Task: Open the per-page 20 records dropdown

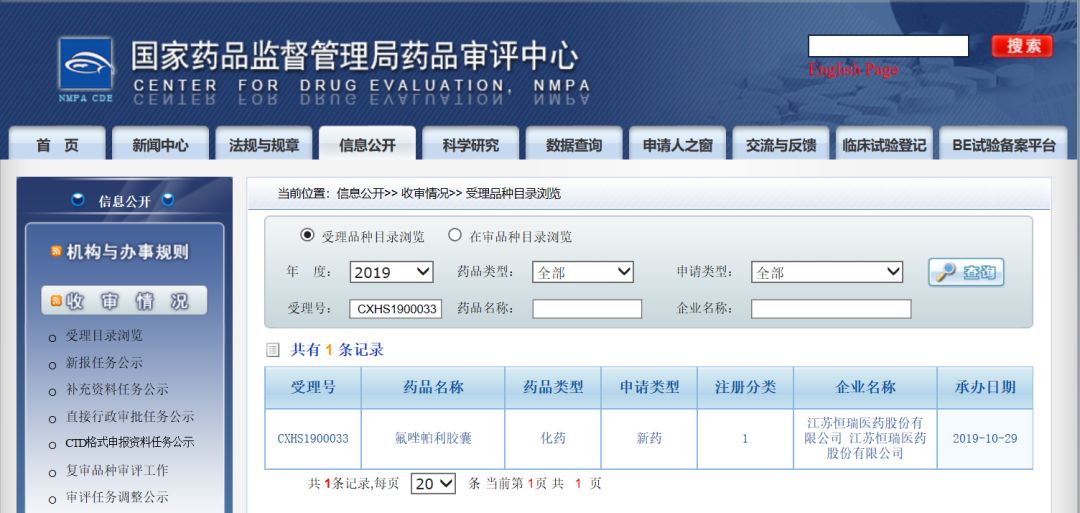Action: coord(433,484)
